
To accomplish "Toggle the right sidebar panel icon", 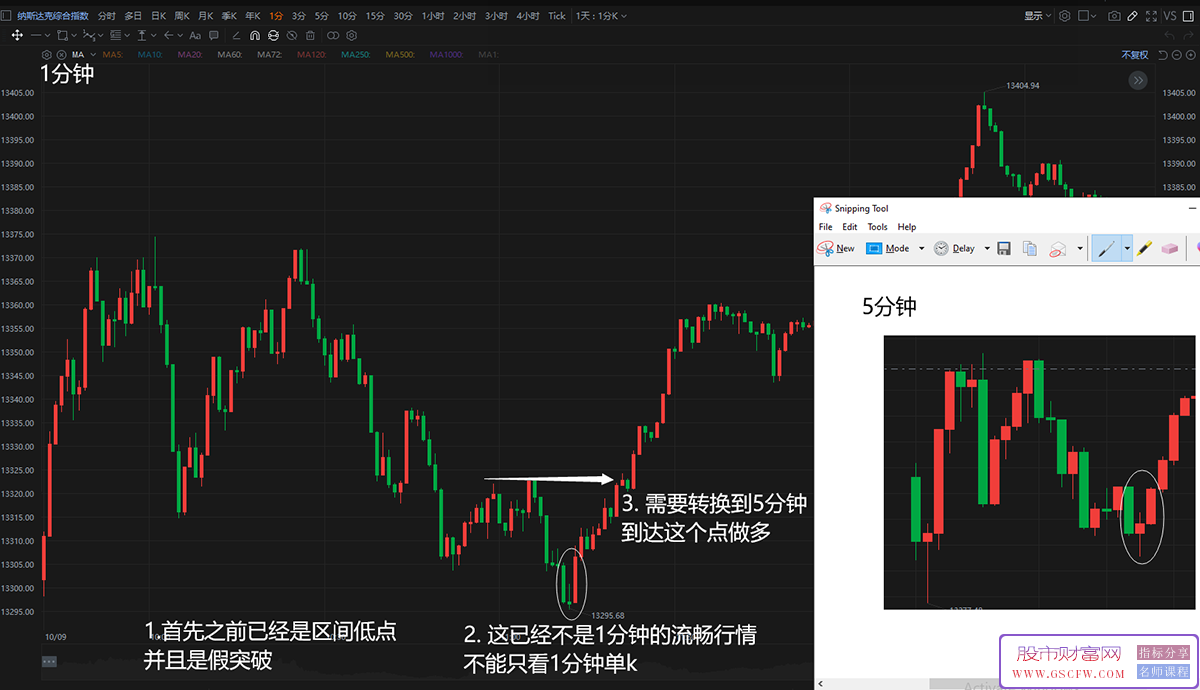I will [1189, 16].
